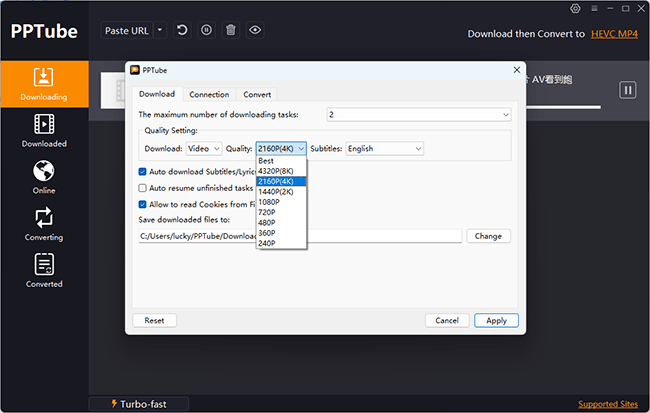Open the Supported Sites link
Viewport: 650px width, 413px height.
click(x=609, y=404)
